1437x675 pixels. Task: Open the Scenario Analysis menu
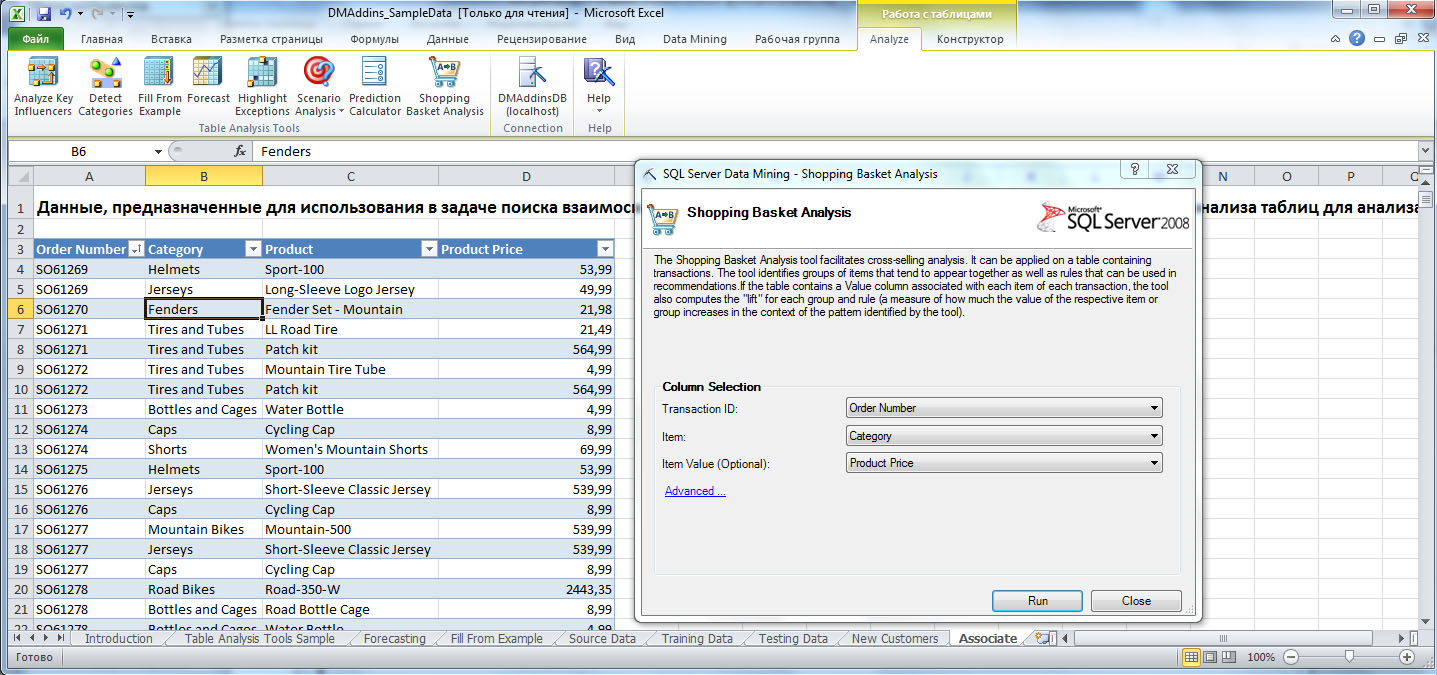pyautogui.click(x=319, y=87)
